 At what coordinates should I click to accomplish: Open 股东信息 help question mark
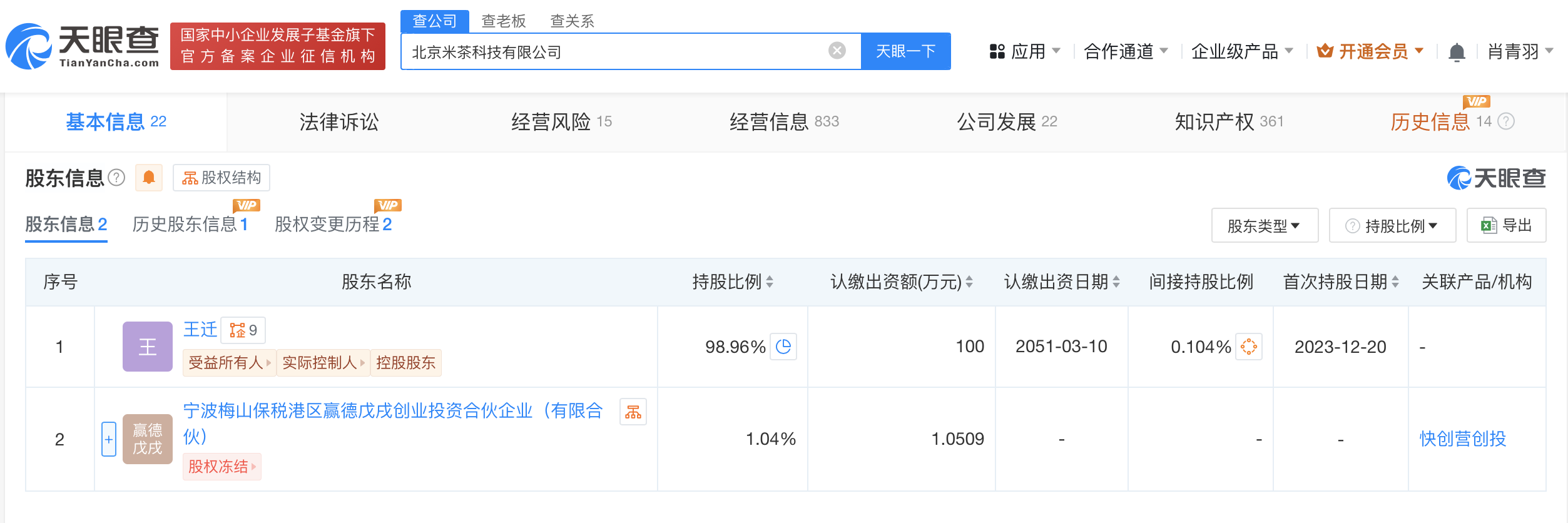[116, 178]
